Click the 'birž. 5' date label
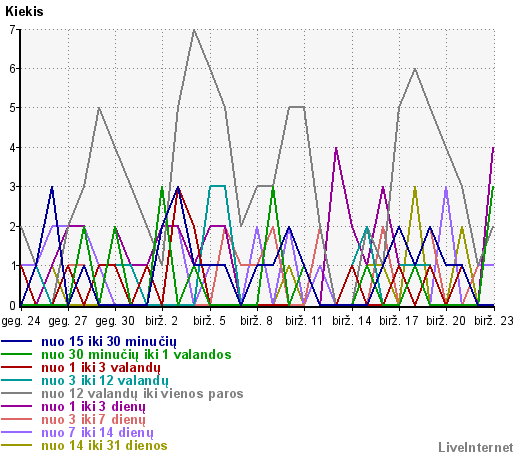This screenshot has height=457, width=520. 210,321
